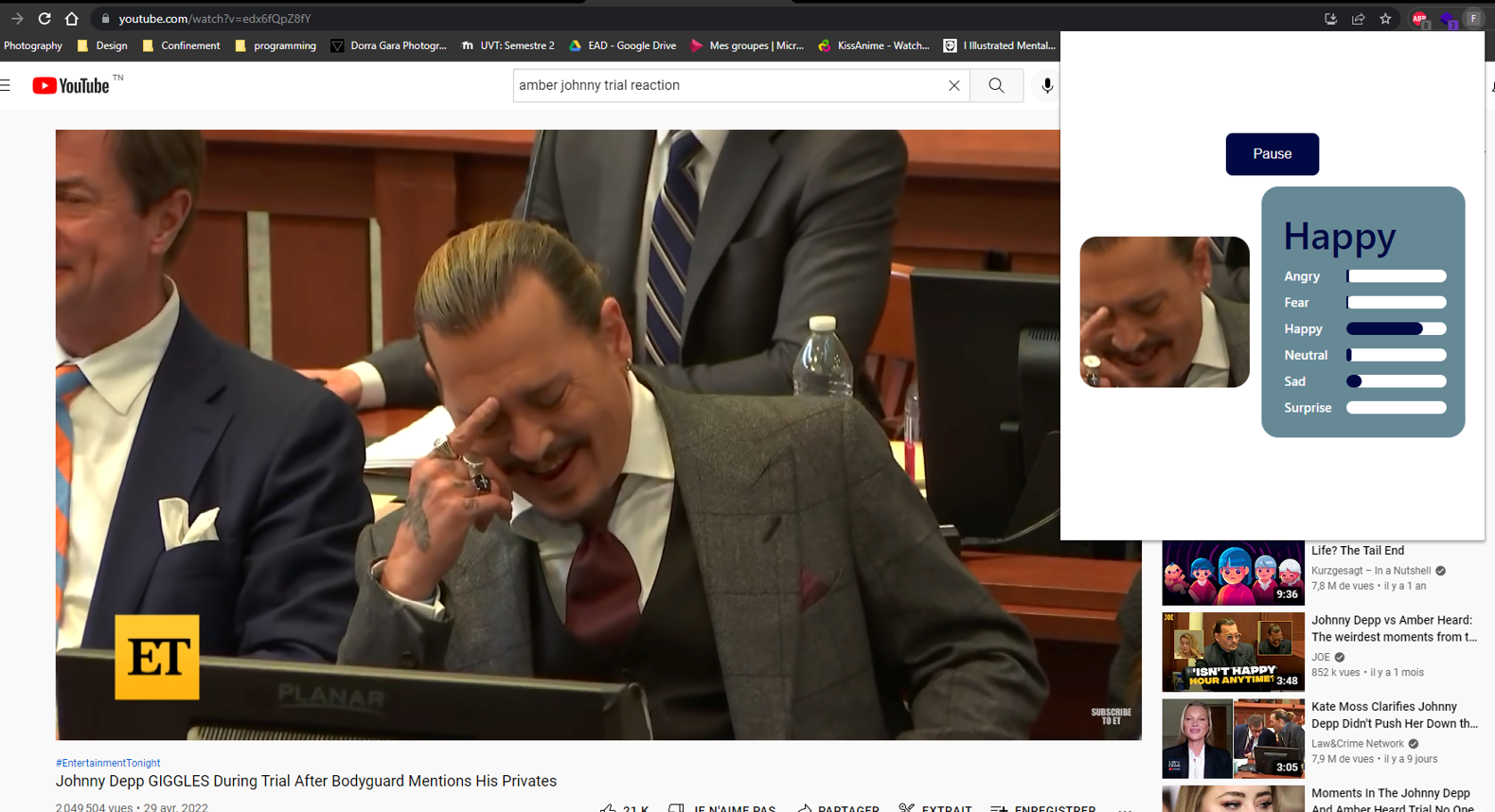
Task: Click the ENREGISTRER label
Action: pos(1055,808)
